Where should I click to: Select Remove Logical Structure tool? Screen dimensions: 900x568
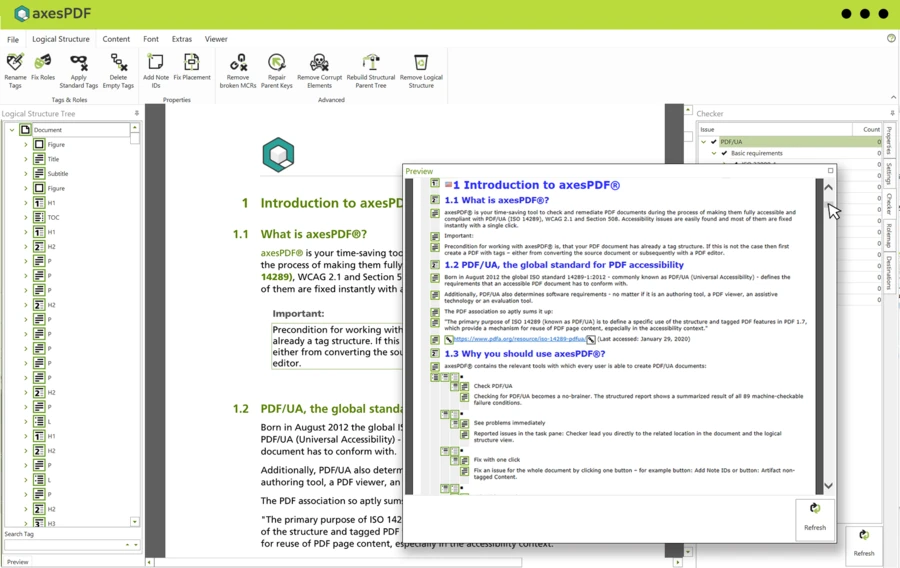[x=421, y=71]
